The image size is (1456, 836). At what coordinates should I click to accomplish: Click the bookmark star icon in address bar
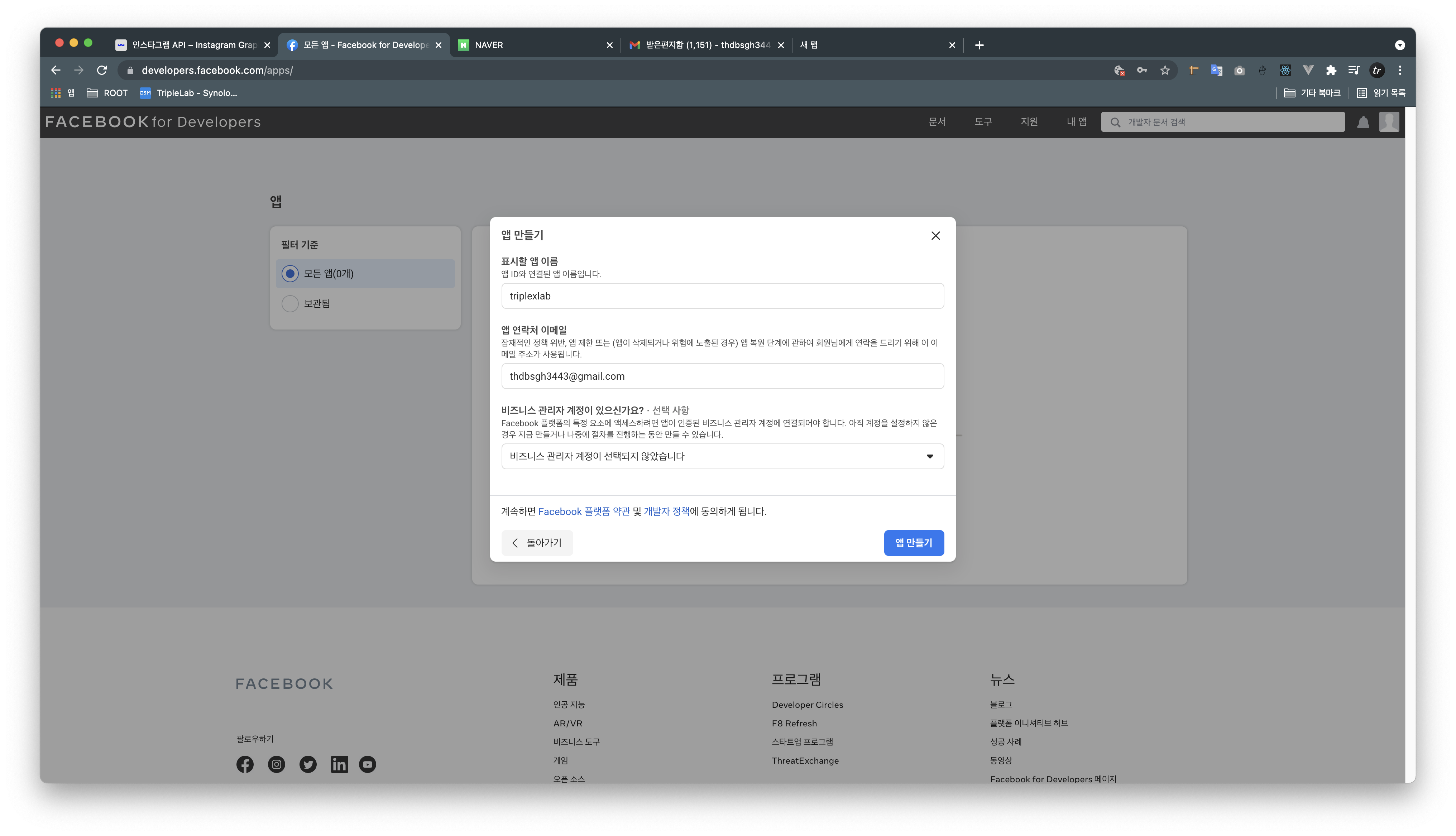1164,70
